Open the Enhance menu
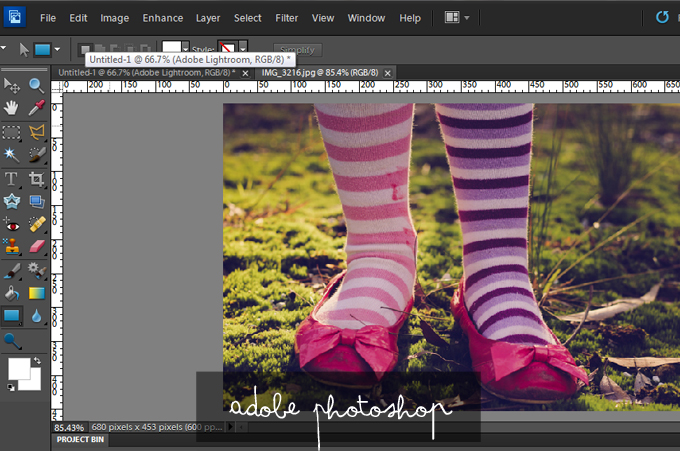 coord(163,18)
